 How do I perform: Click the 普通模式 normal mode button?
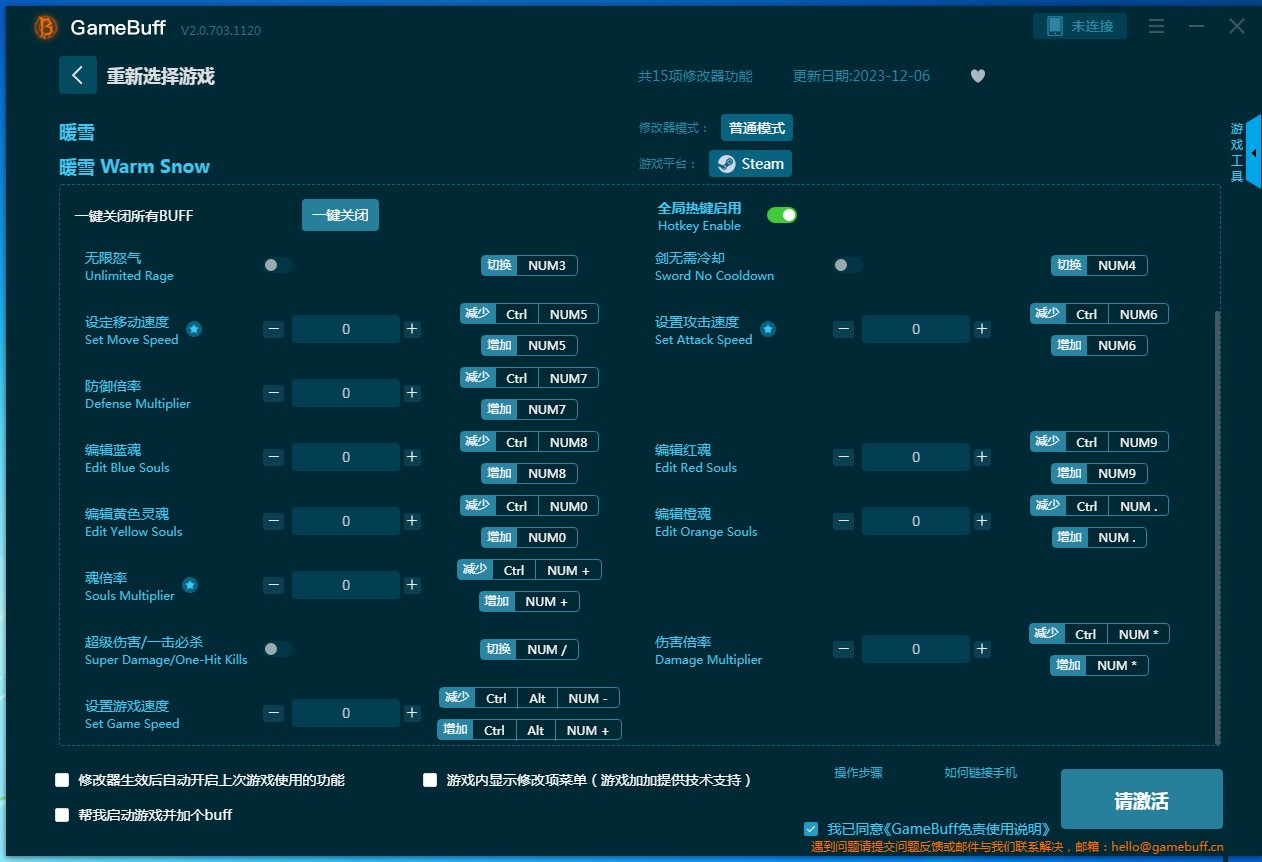[757, 128]
